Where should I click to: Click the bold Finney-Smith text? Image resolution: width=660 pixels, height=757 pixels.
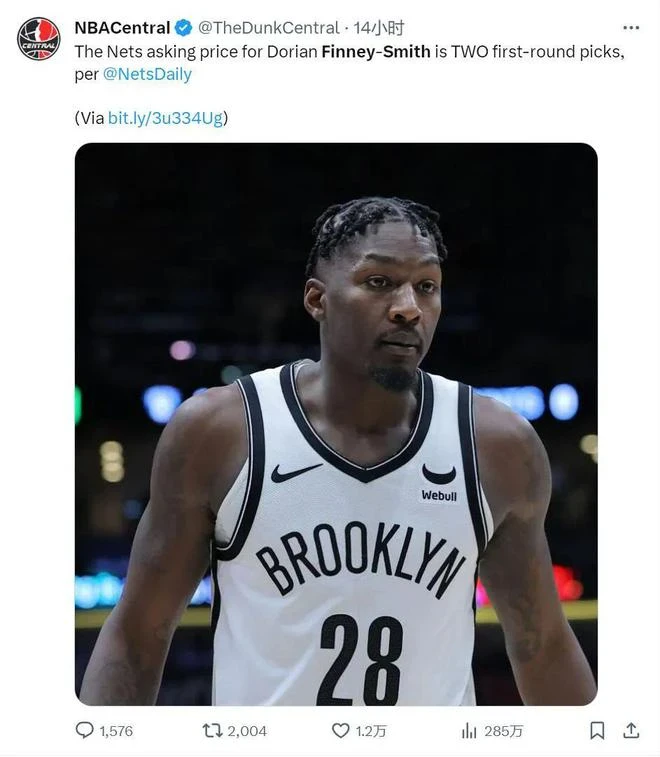(x=376, y=52)
